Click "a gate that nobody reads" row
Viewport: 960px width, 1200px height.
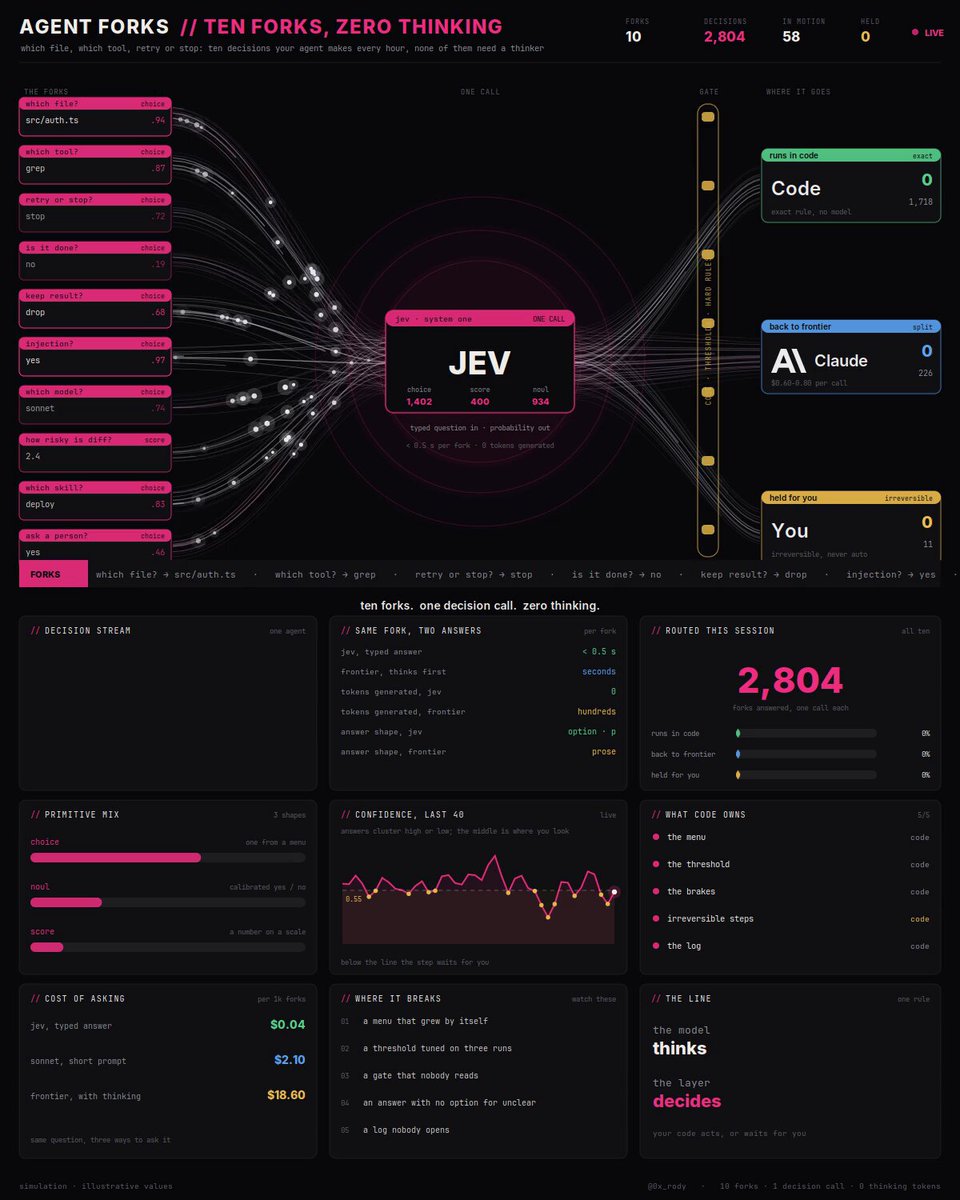coord(478,1075)
